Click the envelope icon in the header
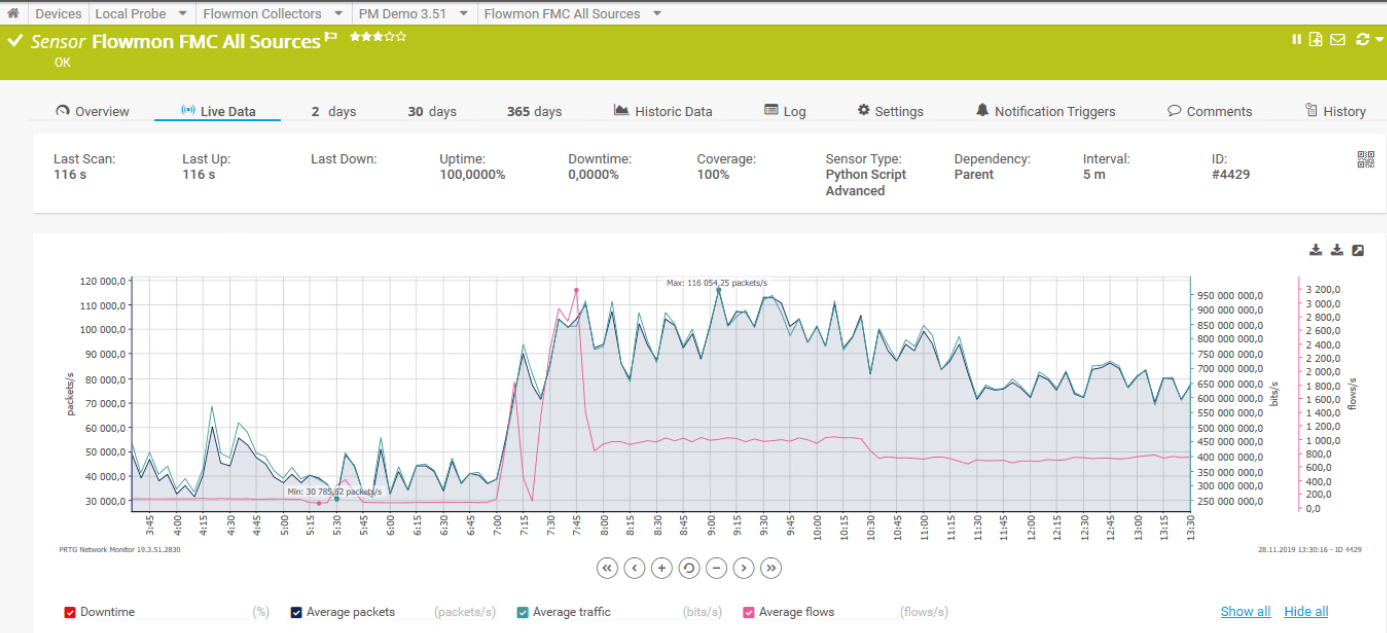Viewport: 1387px width, 633px height. (1337, 39)
